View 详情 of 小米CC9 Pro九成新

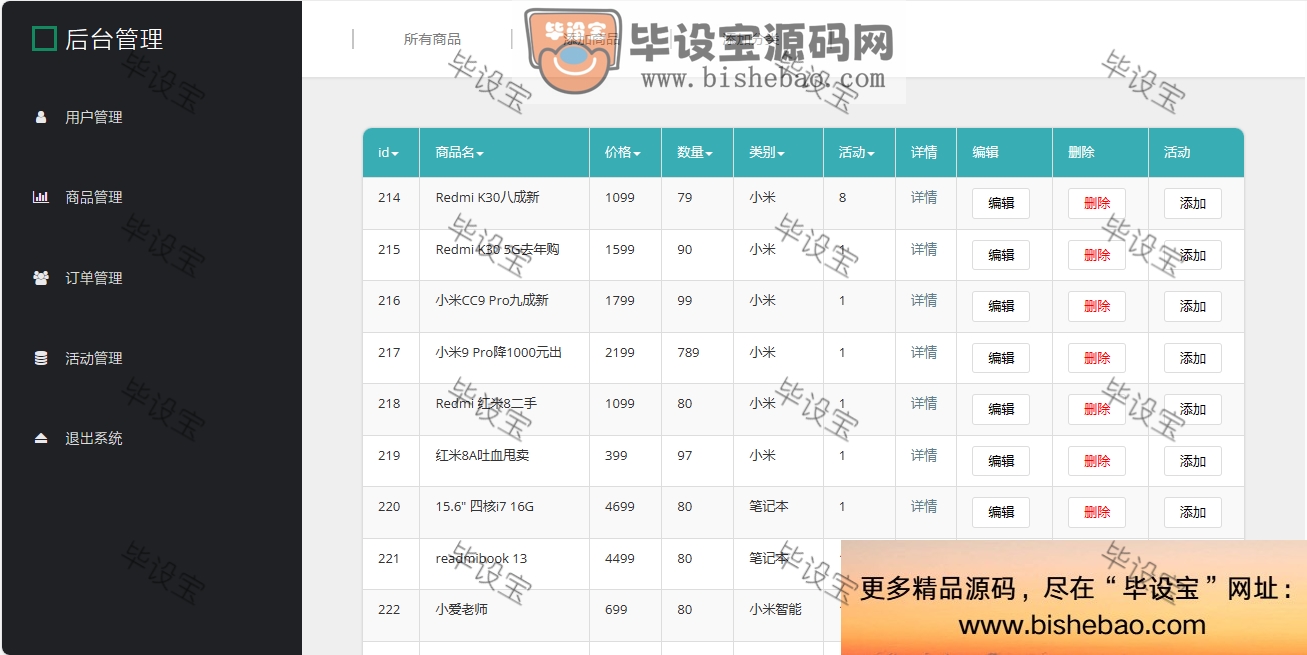pos(924,300)
